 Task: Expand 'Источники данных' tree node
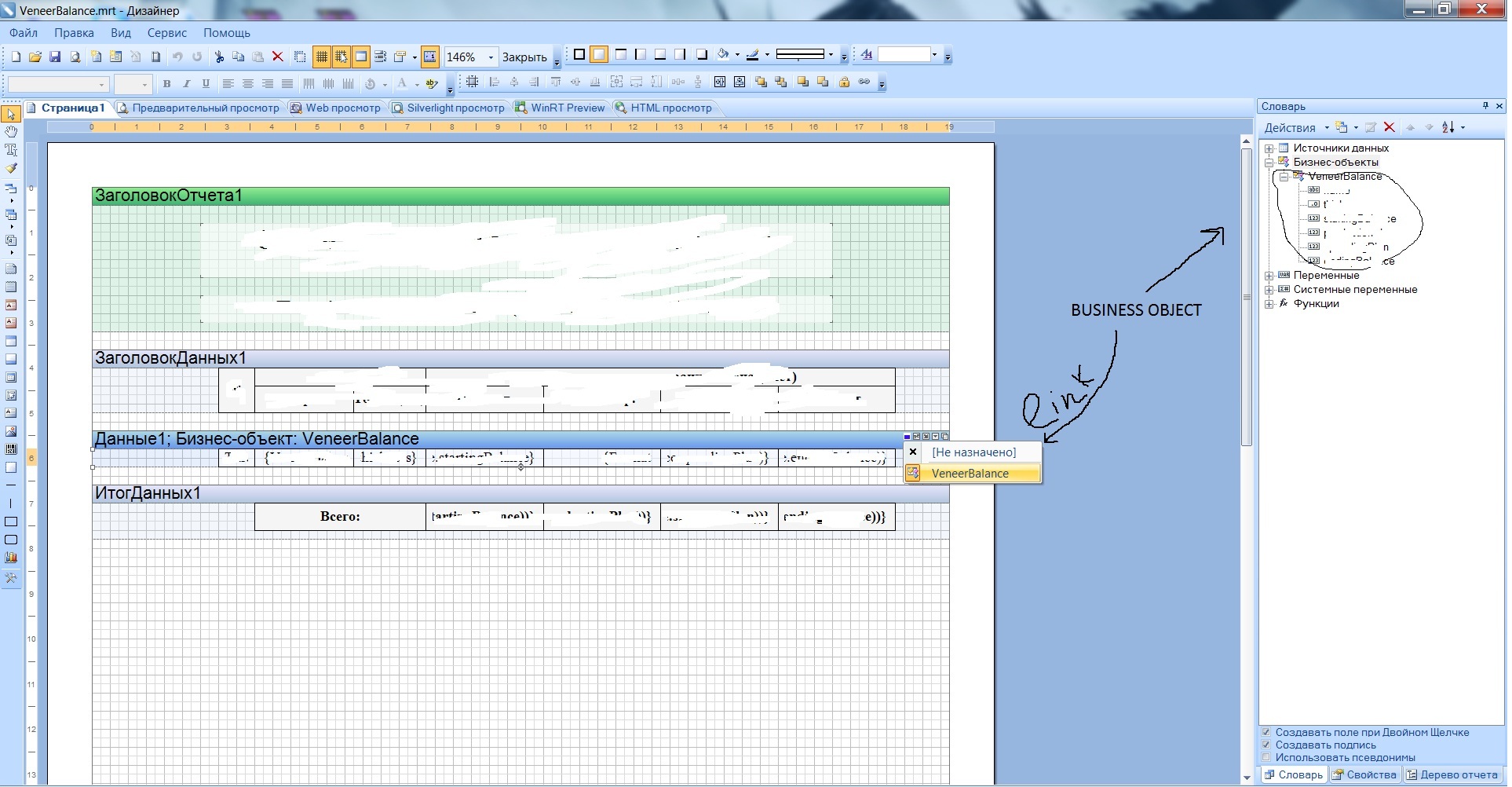click(1269, 148)
